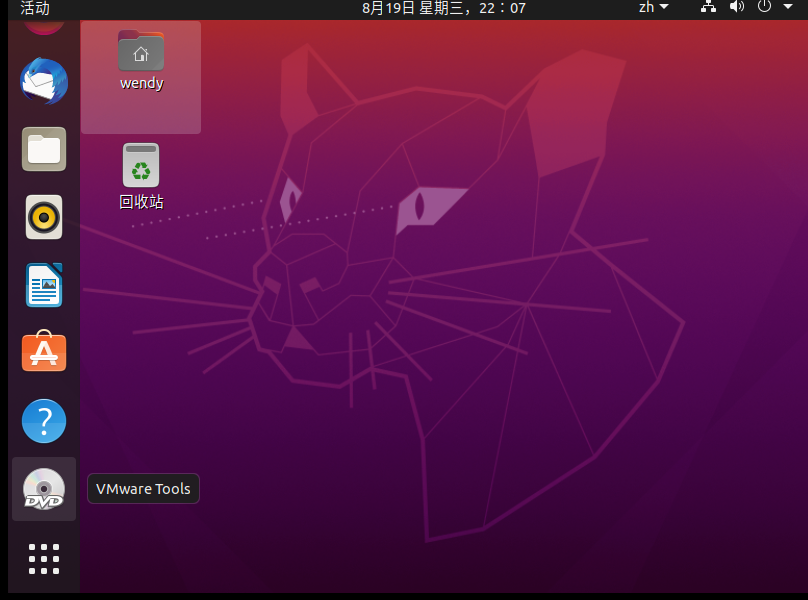Click the partially hidden top dock icon
Viewport: 808px width, 600px height.
(x=44, y=27)
